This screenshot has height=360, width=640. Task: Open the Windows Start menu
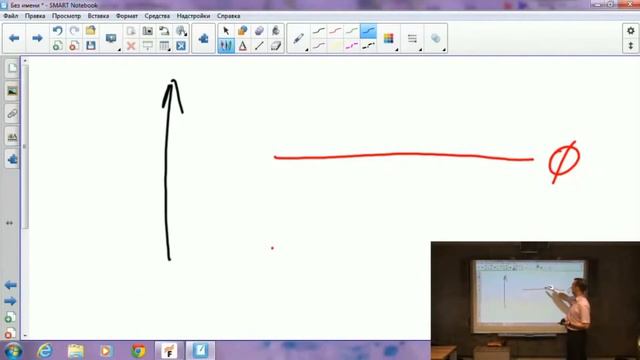tap(13, 351)
